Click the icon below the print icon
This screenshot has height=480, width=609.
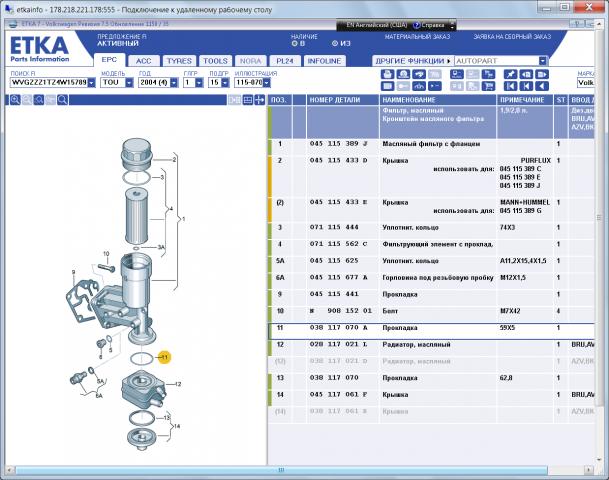click(387, 86)
